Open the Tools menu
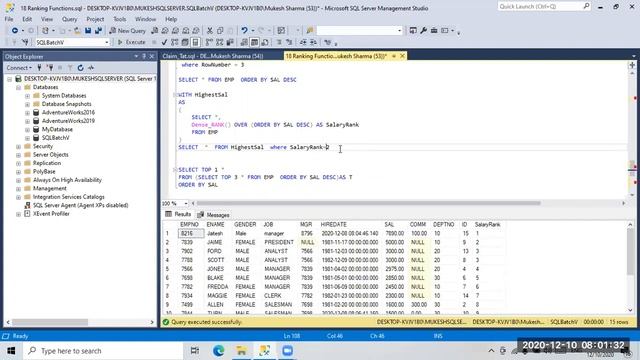 (120, 19)
